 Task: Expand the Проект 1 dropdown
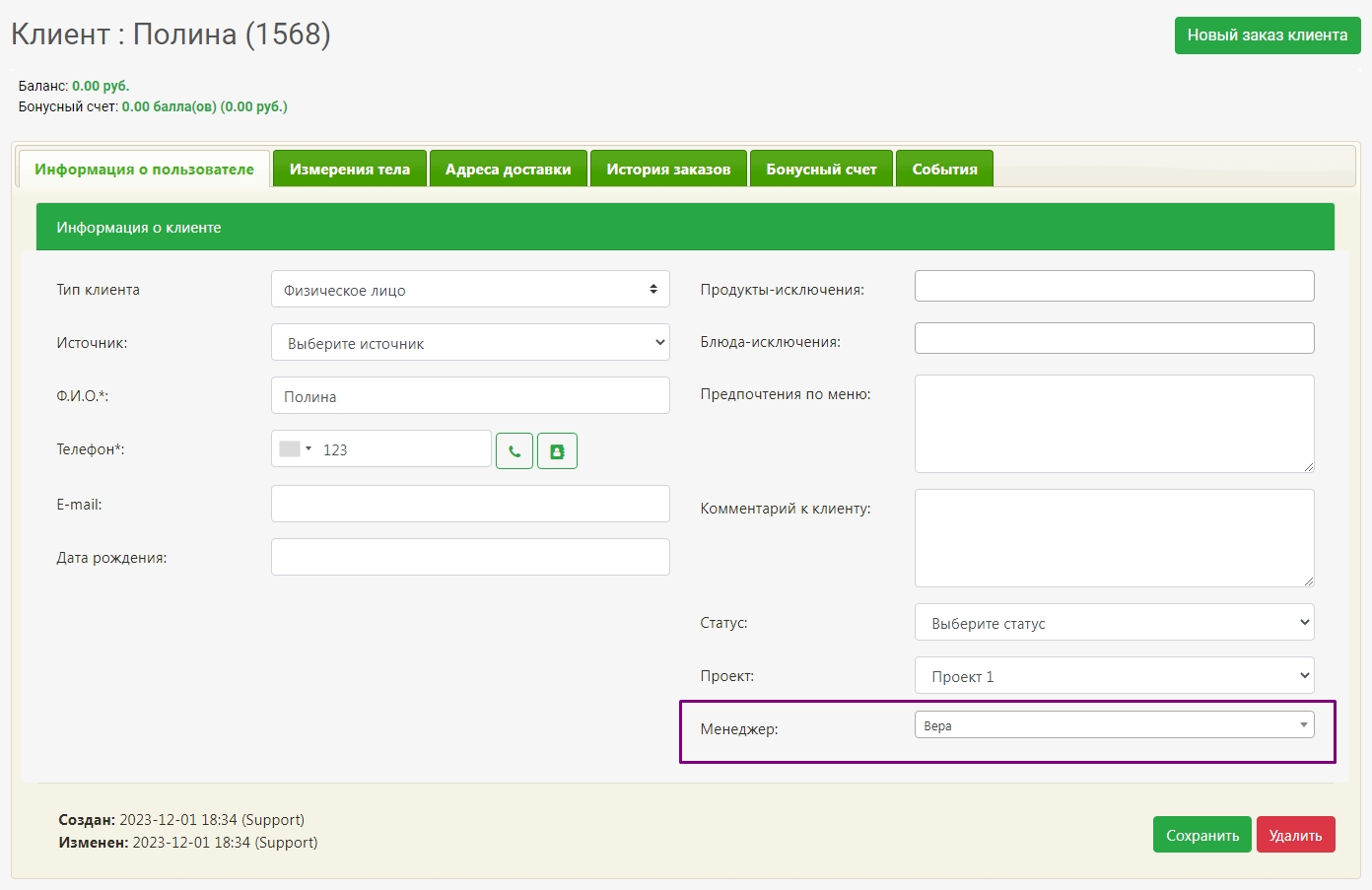click(x=1114, y=676)
